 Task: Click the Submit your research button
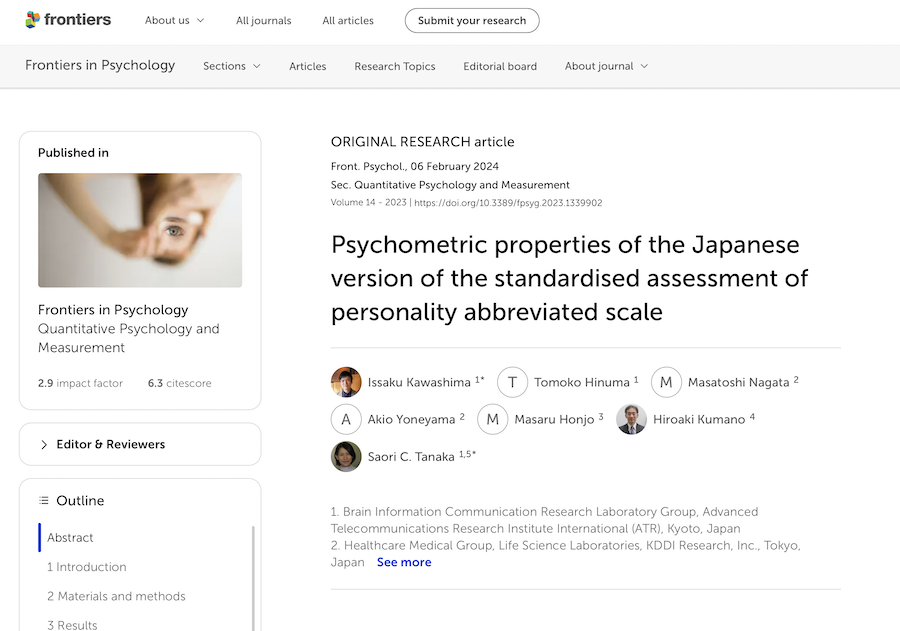[472, 20]
